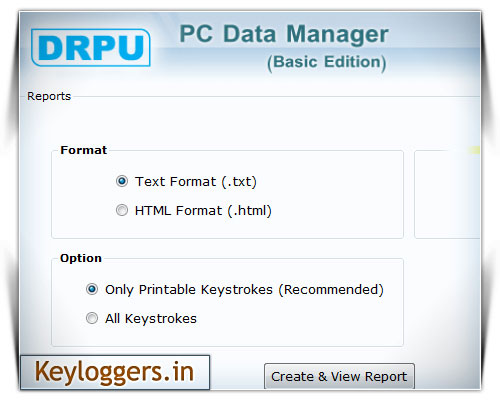This screenshot has width=500, height=400.
Task: Click the Create & View Report button
Action: pos(339,376)
